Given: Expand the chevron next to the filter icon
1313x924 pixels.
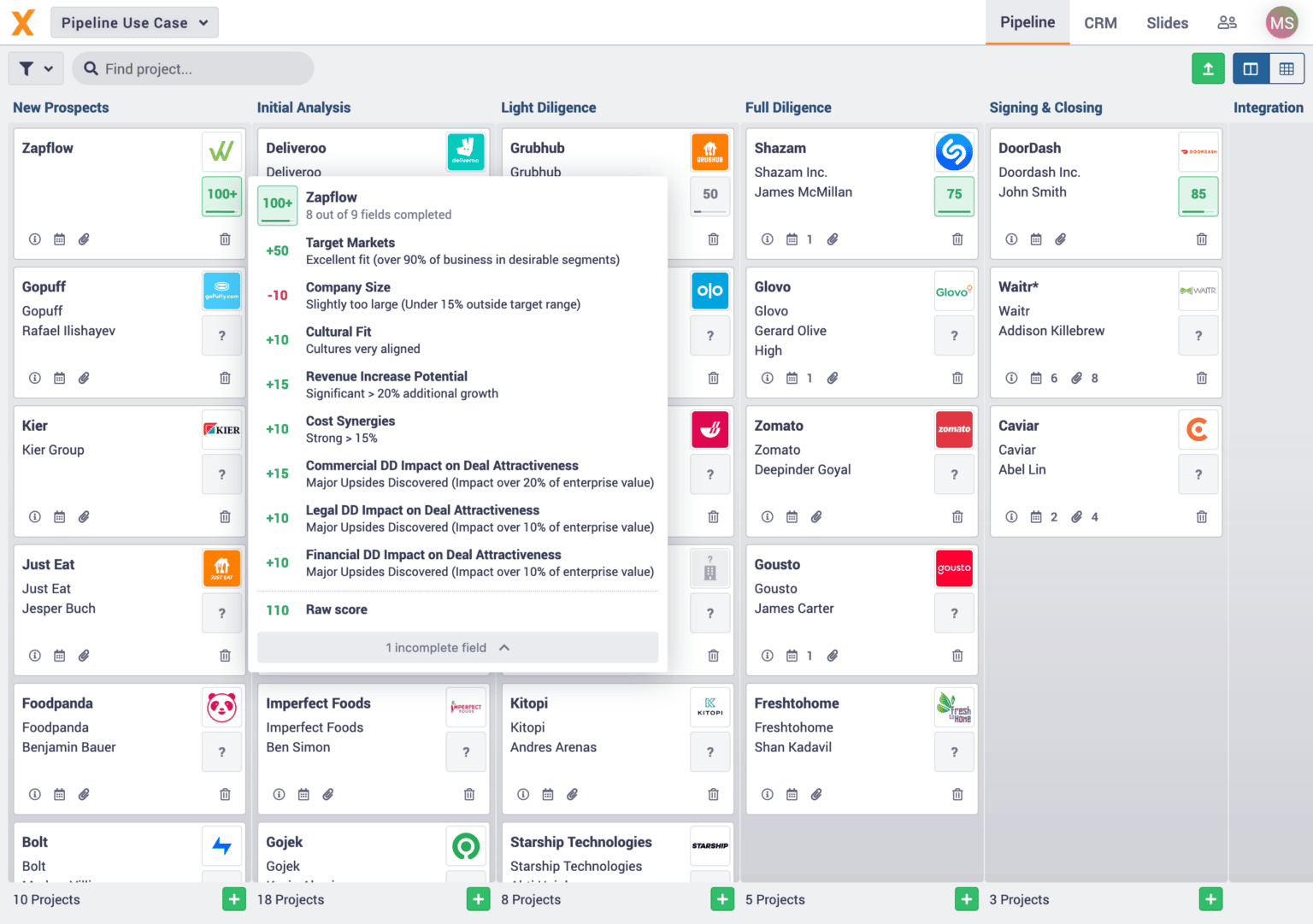Looking at the screenshot, I should click(x=49, y=68).
